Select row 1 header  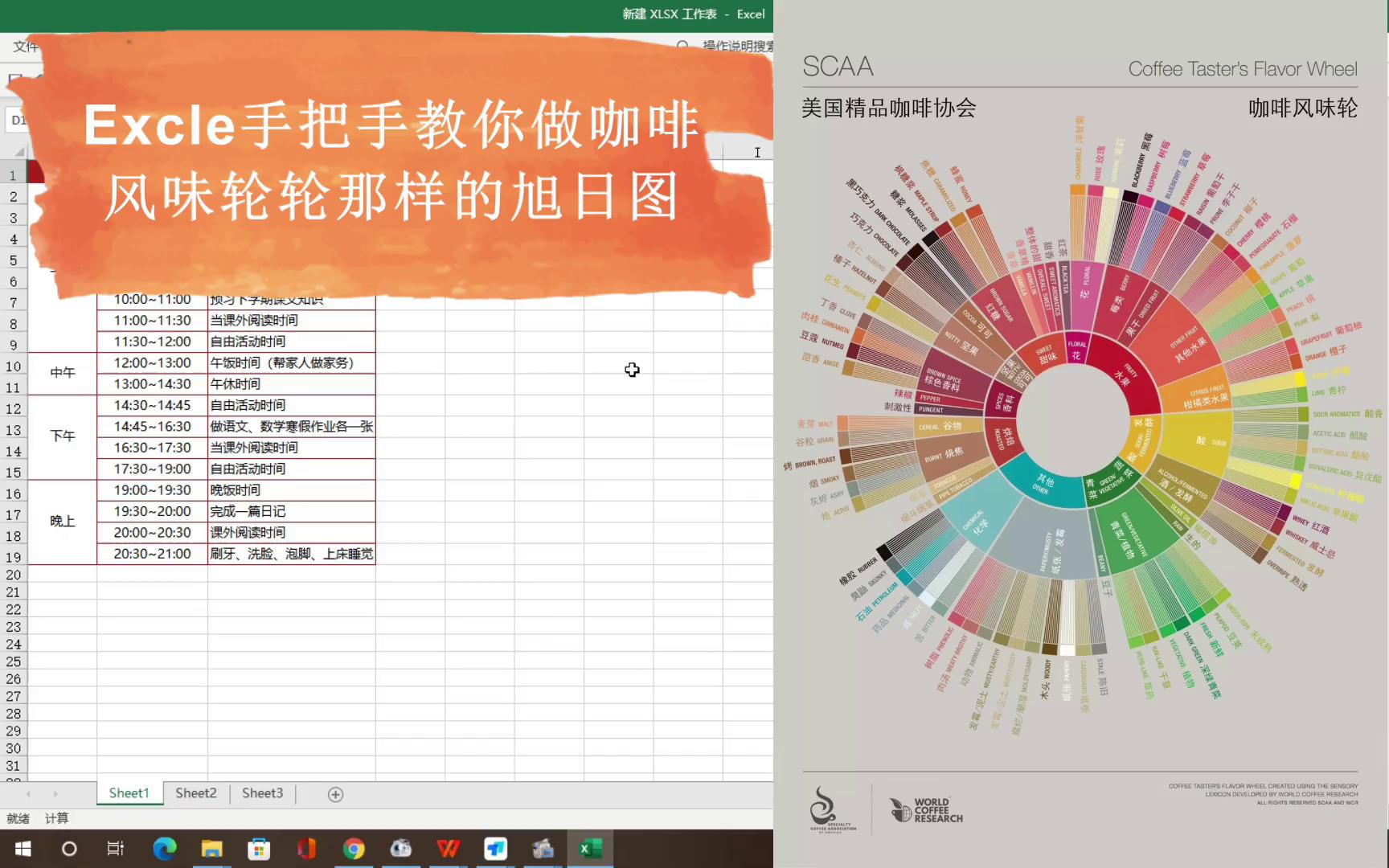[x=14, y=174]
